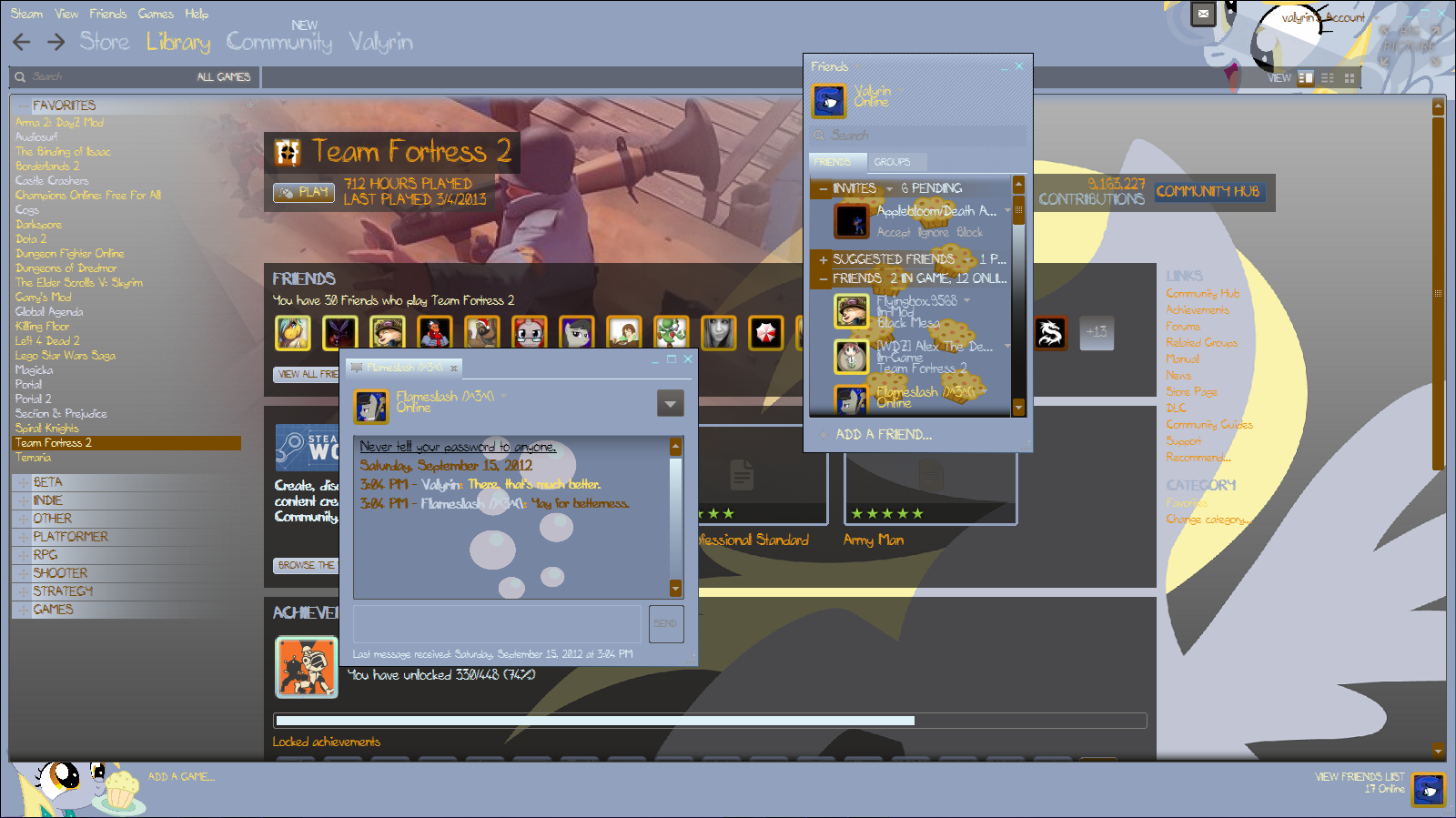Show the +13 more friends
This screenshot has width=1456, height=818.
(1097, 333)
